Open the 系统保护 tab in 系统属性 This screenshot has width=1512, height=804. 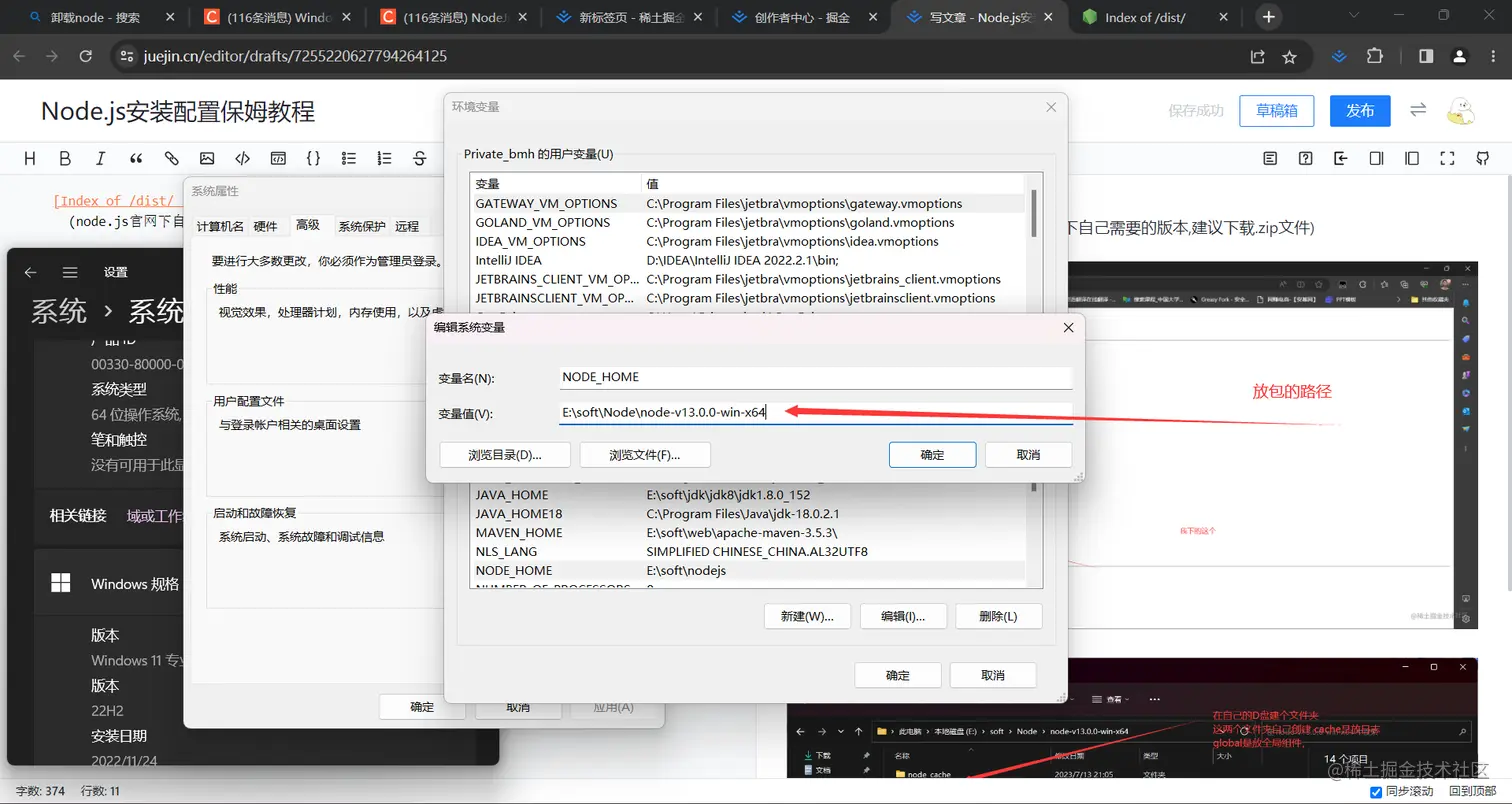[x=362, y=226]
